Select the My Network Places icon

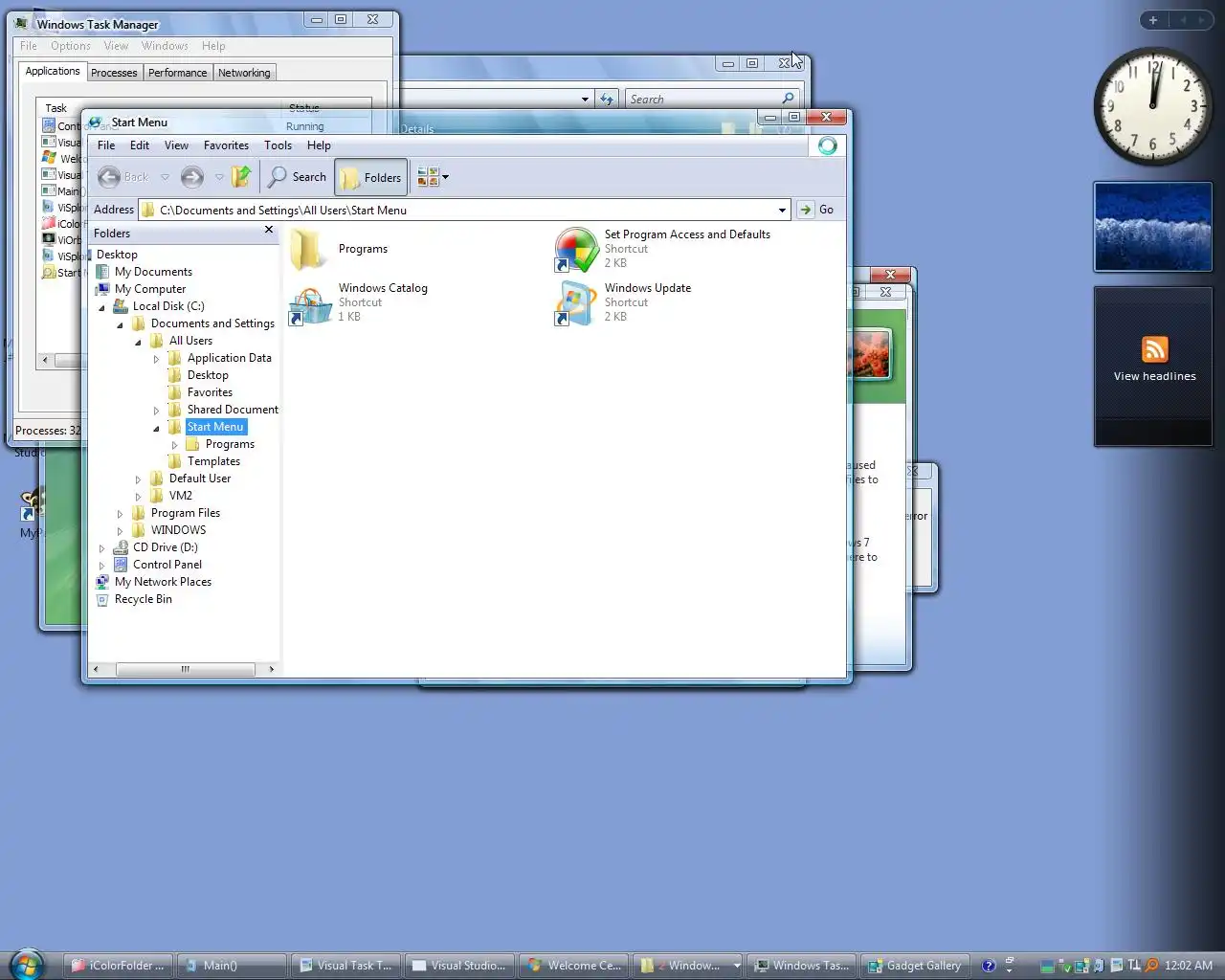102,582
